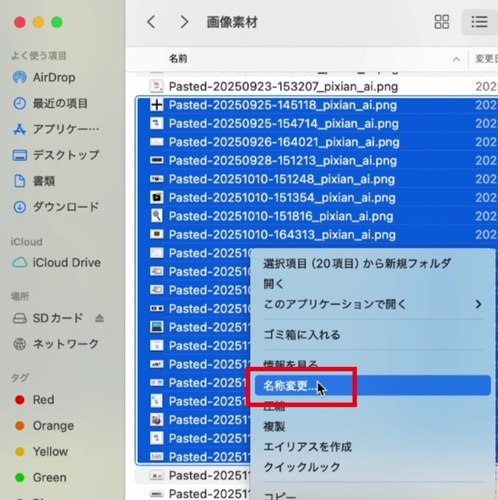
Task: Select Pasted-20251010-151248_pixian_ai.png
Action: point(282,179)
